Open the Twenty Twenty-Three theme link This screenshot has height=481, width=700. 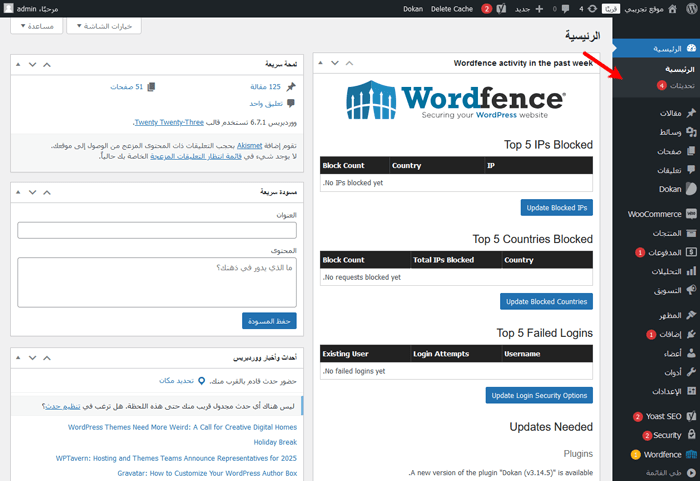pos(168,122)
